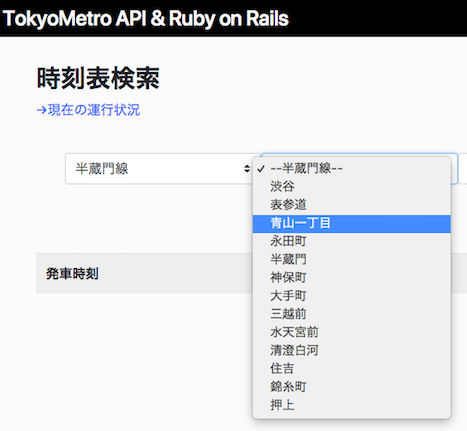Select 表参道 station option

pyautogui.click(x=352, y=205)
